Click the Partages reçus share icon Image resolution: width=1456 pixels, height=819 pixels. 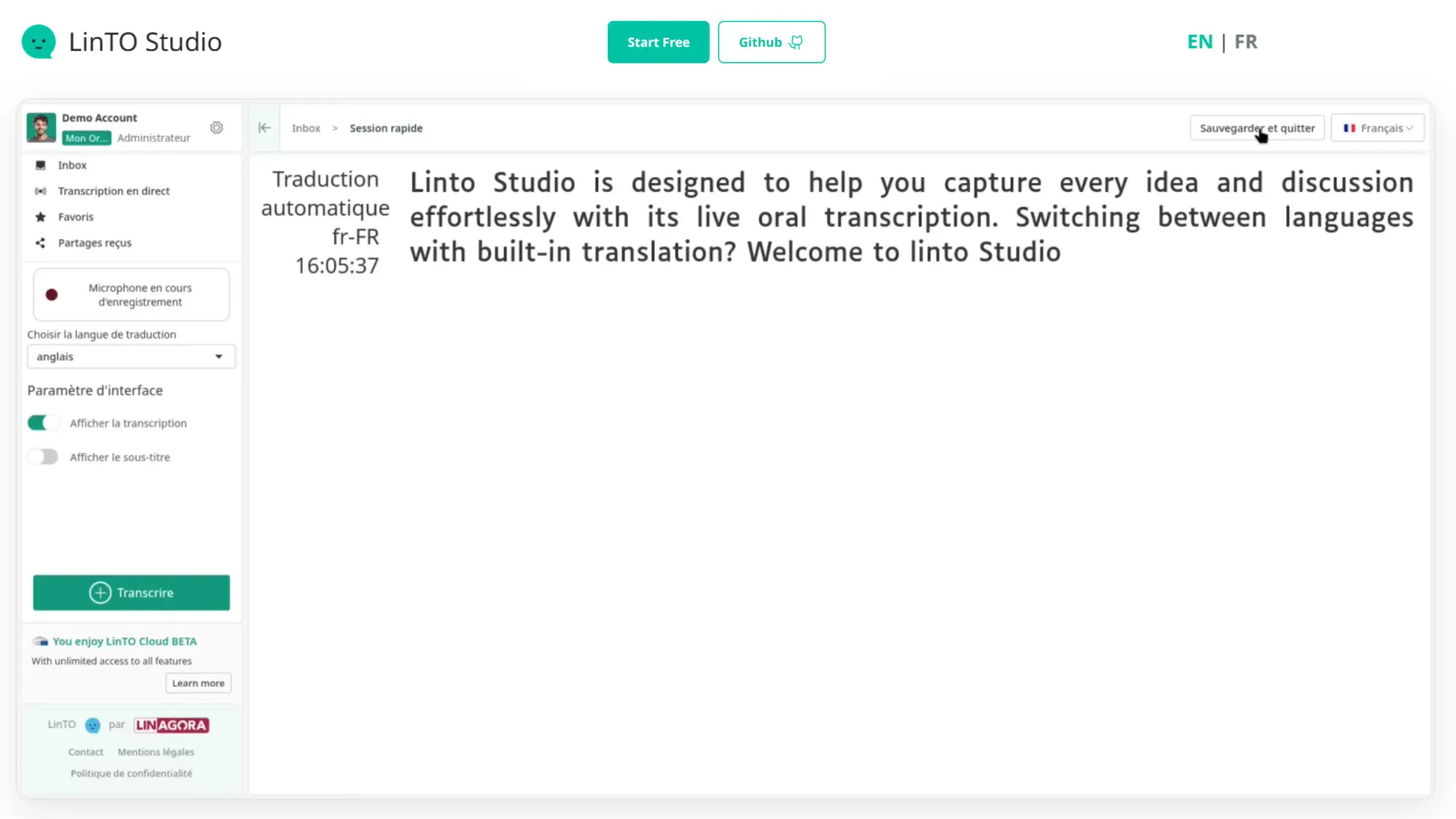(x=41, y=243)
